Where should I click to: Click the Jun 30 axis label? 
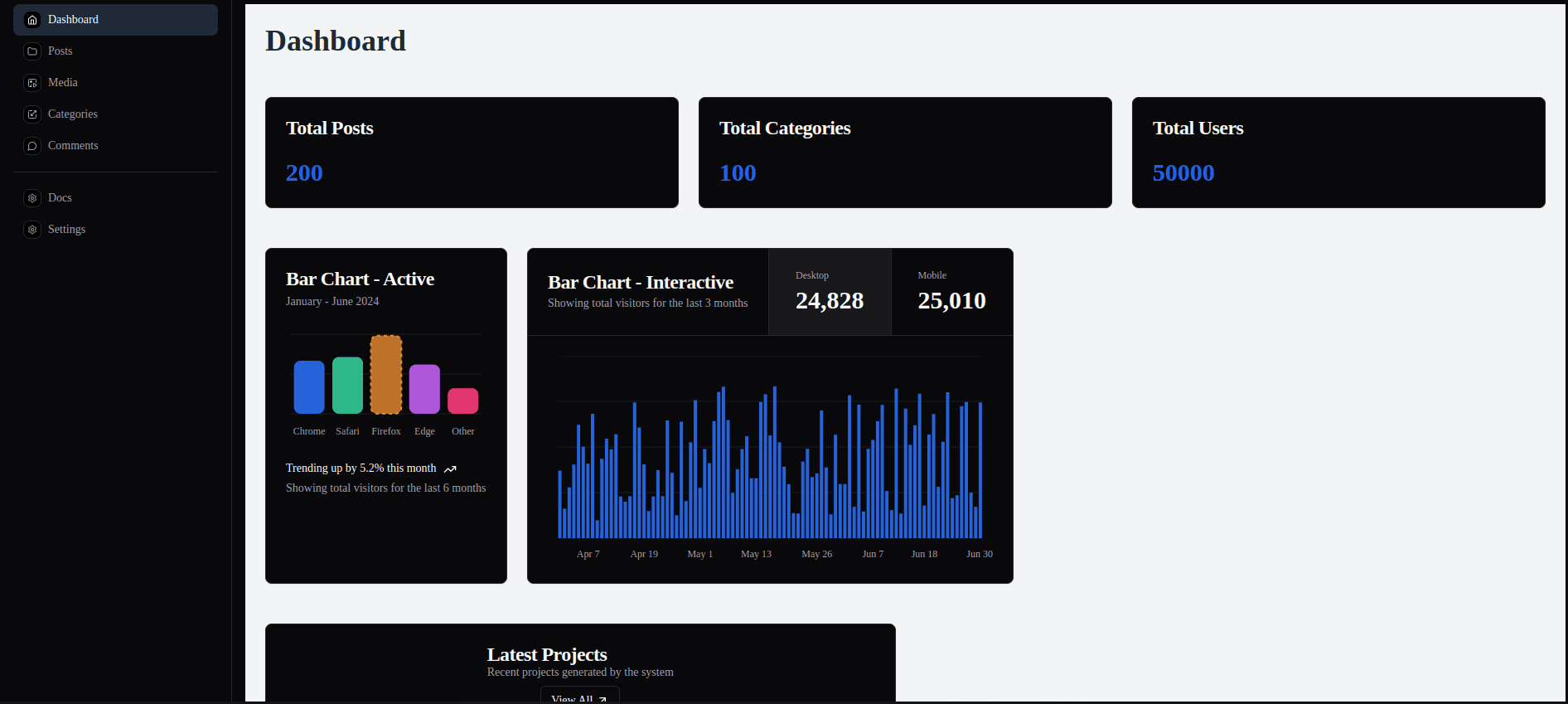coord(980,554)
